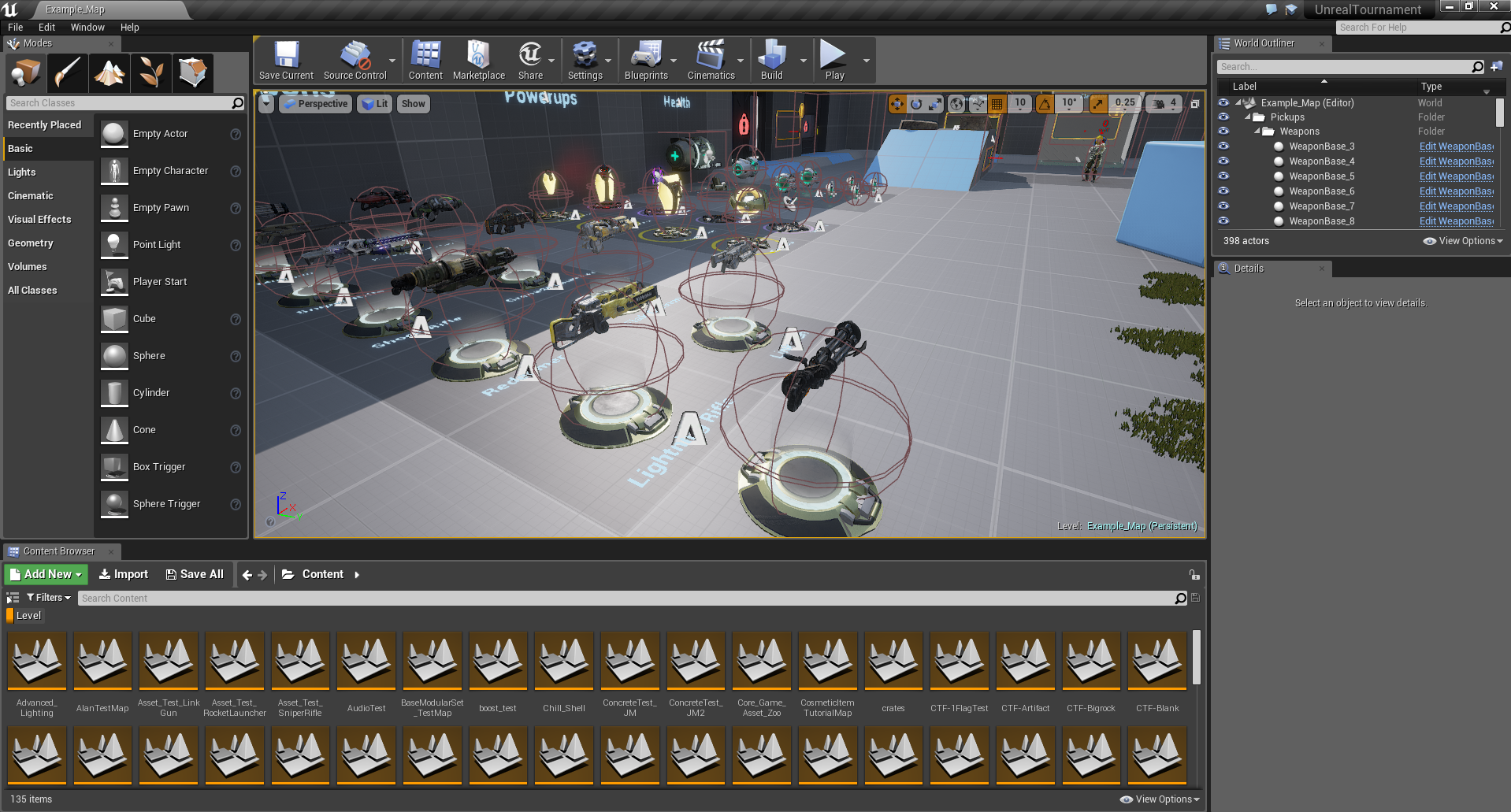
Task: Click the Level filter color chip
Action: (9, 616)
